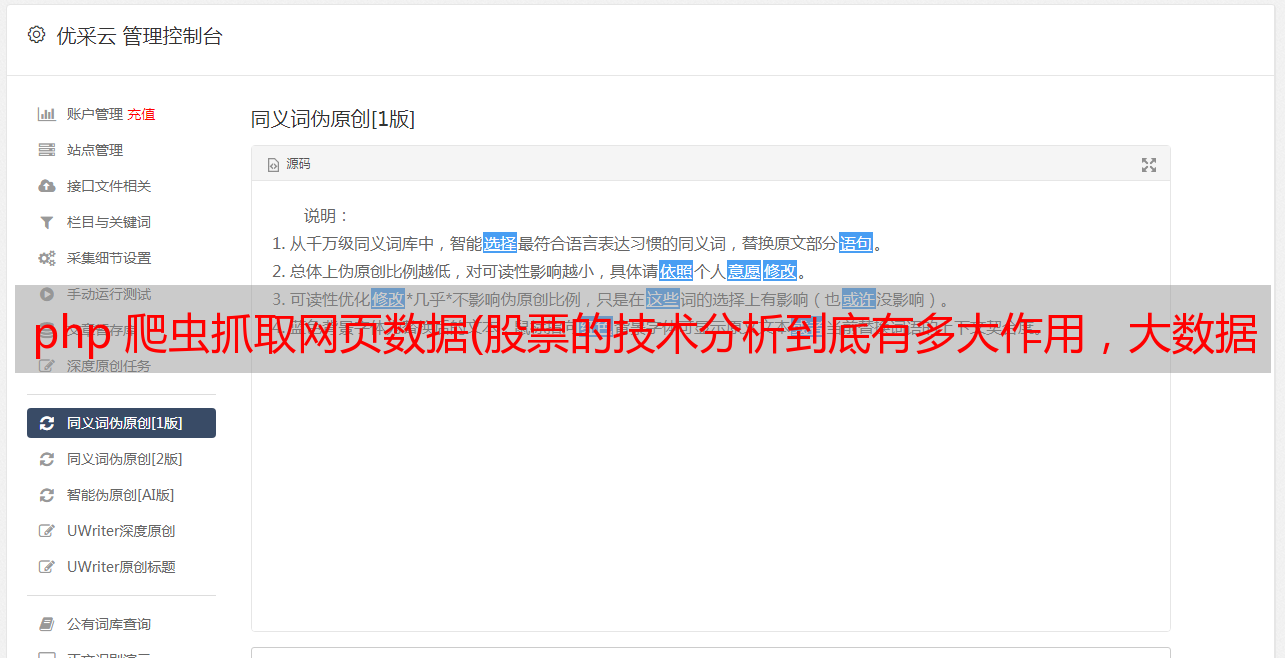This screenshot has height=658, width=1285.
Task: Click inside the editor text area
Action: (x=710, y=480)
